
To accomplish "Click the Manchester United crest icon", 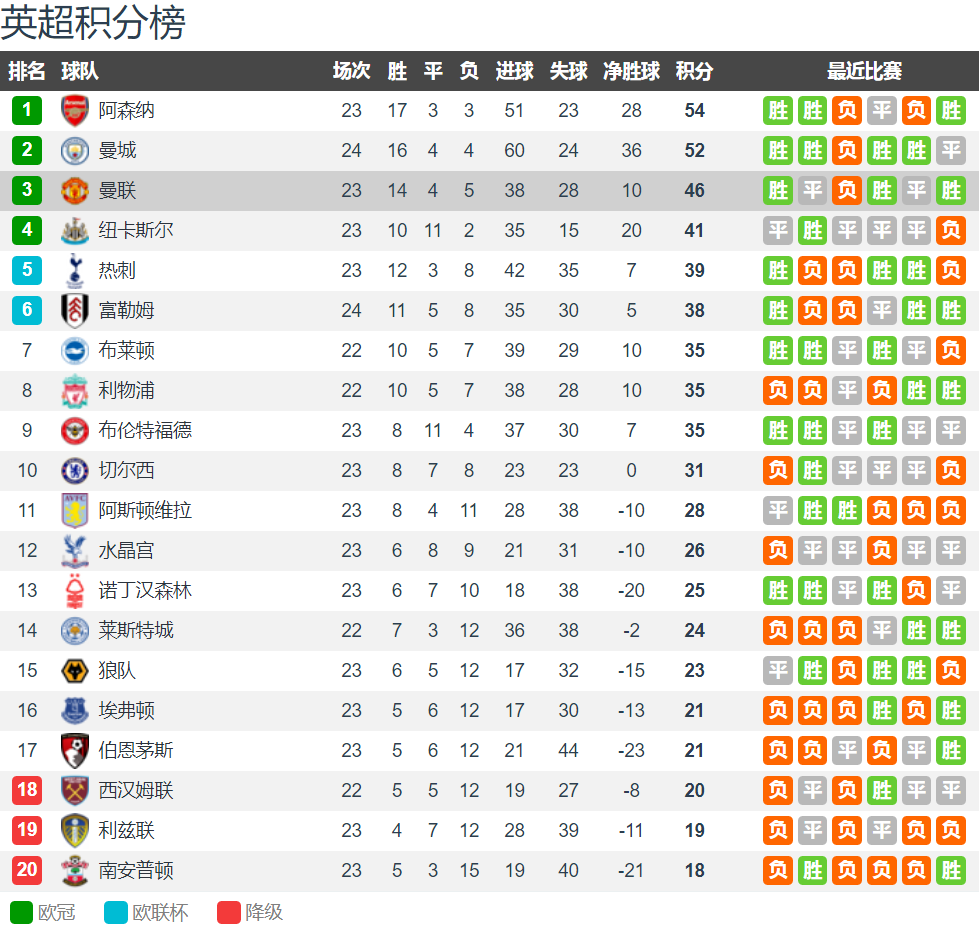I will [x=75, y=191].
